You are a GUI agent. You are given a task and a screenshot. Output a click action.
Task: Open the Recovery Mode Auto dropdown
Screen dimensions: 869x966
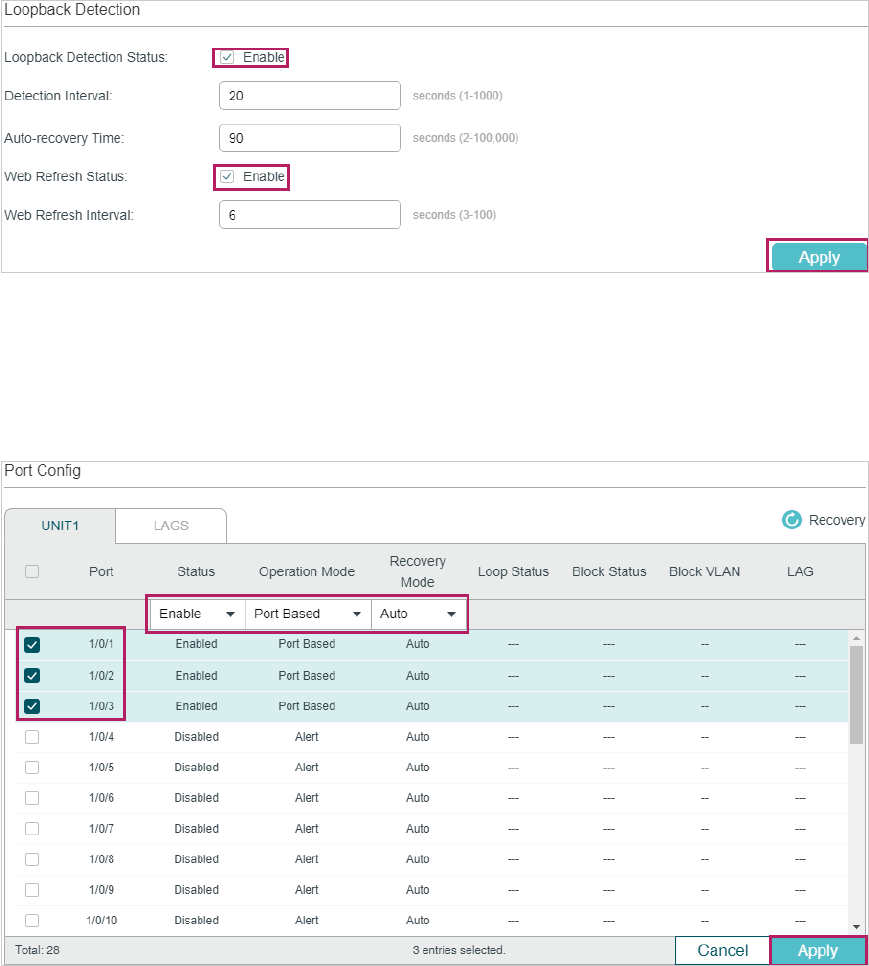click(418, 614)
